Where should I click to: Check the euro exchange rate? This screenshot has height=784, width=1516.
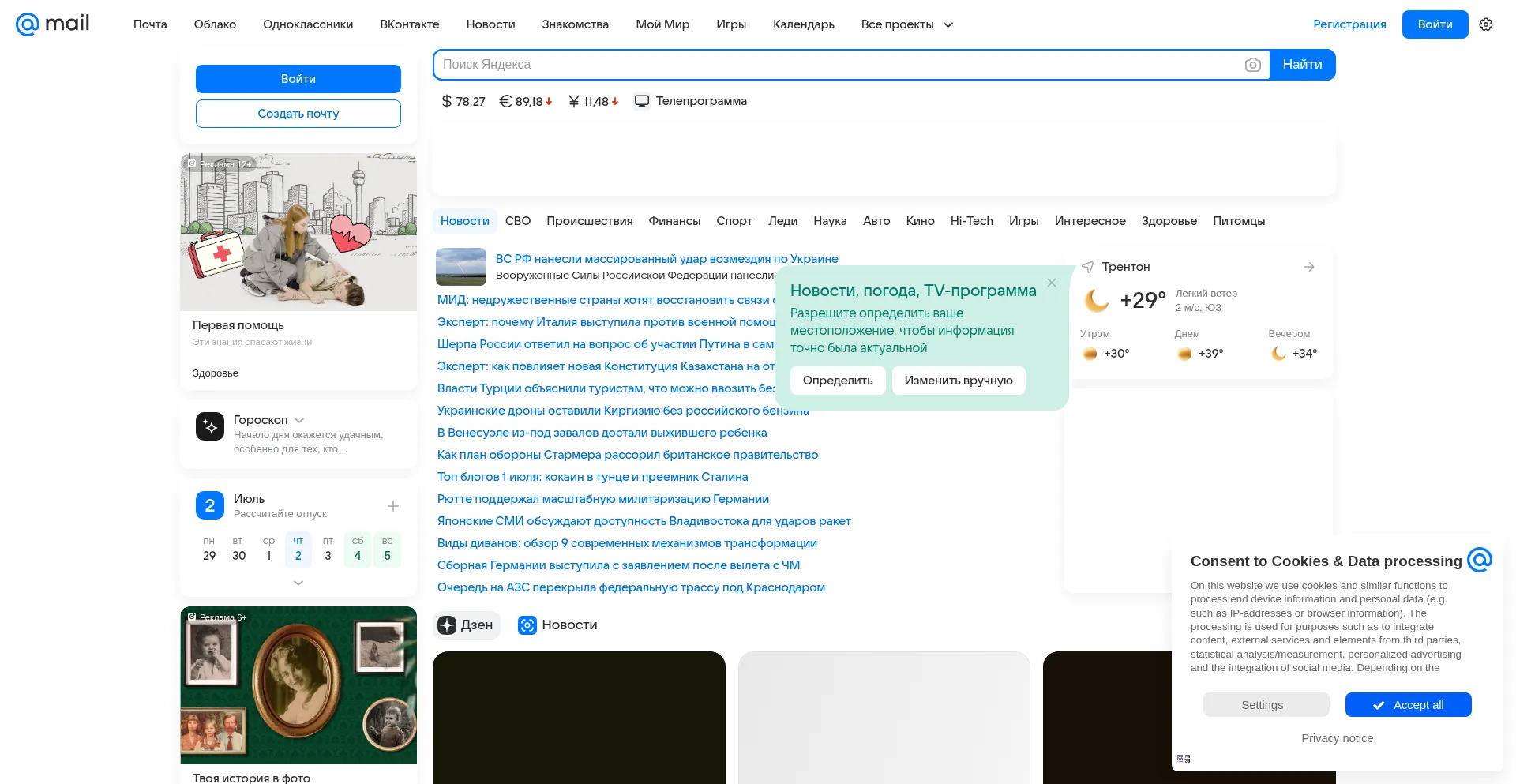tap(526, 101)
